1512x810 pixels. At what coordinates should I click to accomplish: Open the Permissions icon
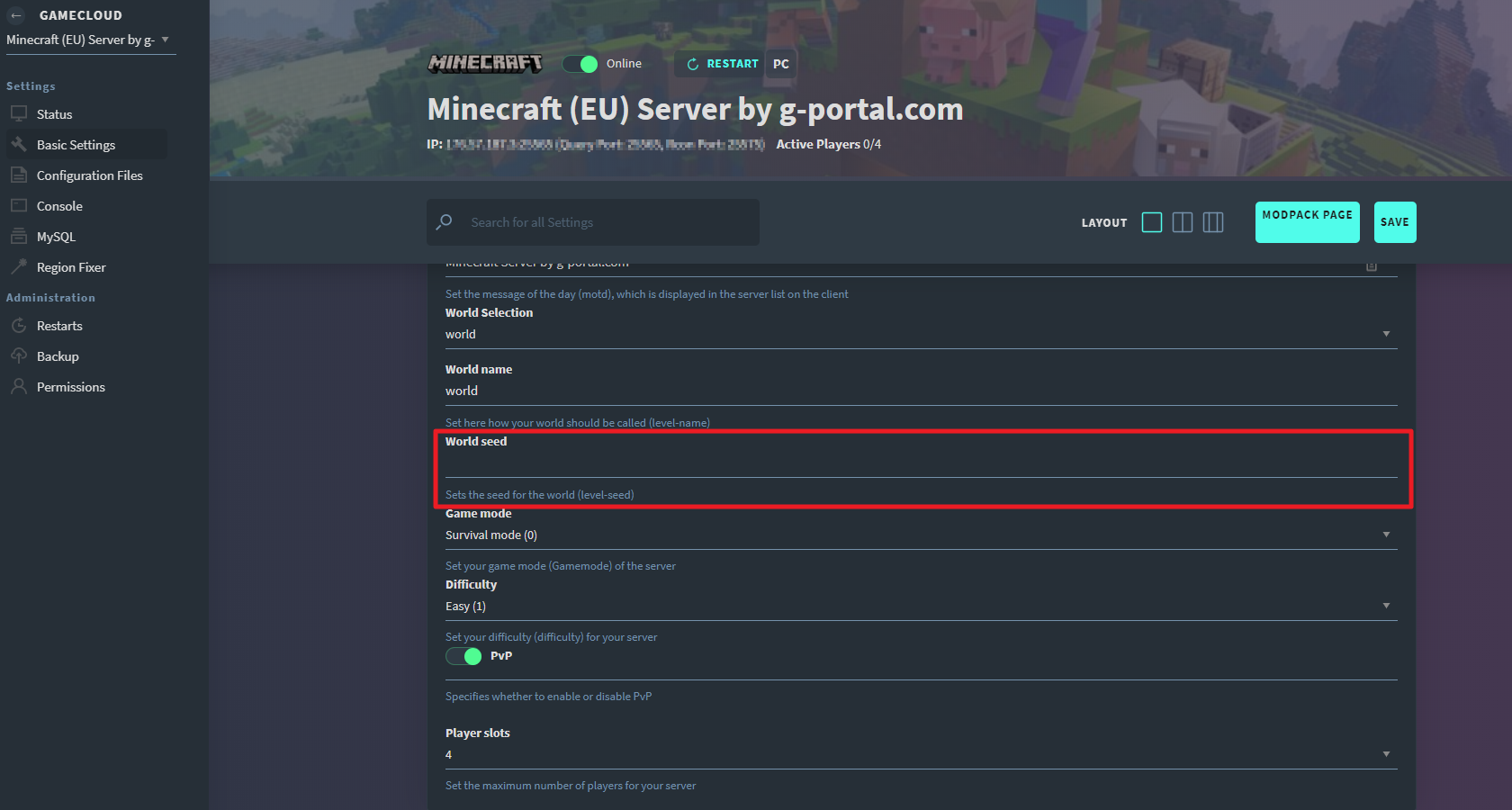point(20,386)
